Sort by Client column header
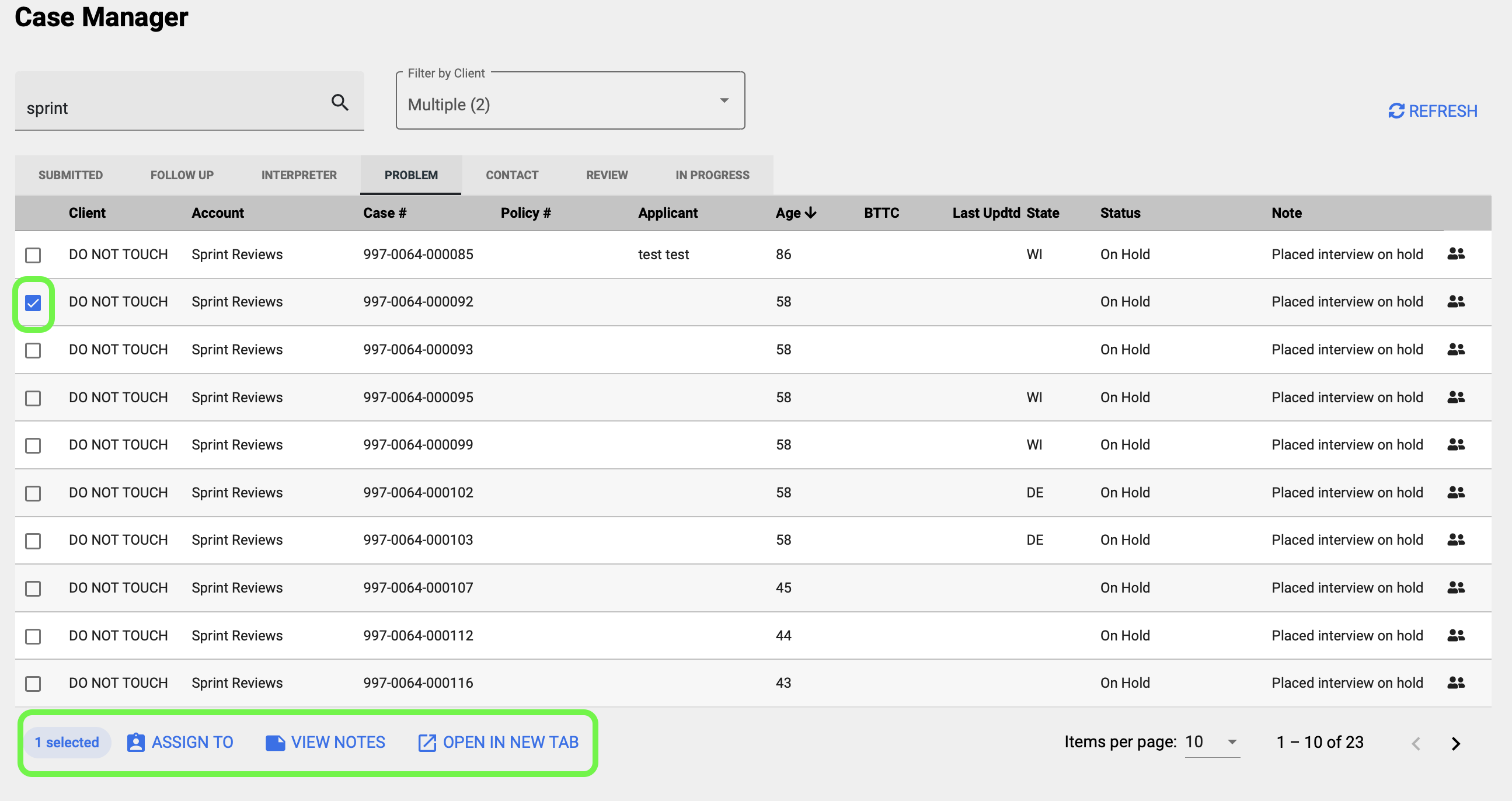This screenshot has width=1512, height=801. click(87, 213)
